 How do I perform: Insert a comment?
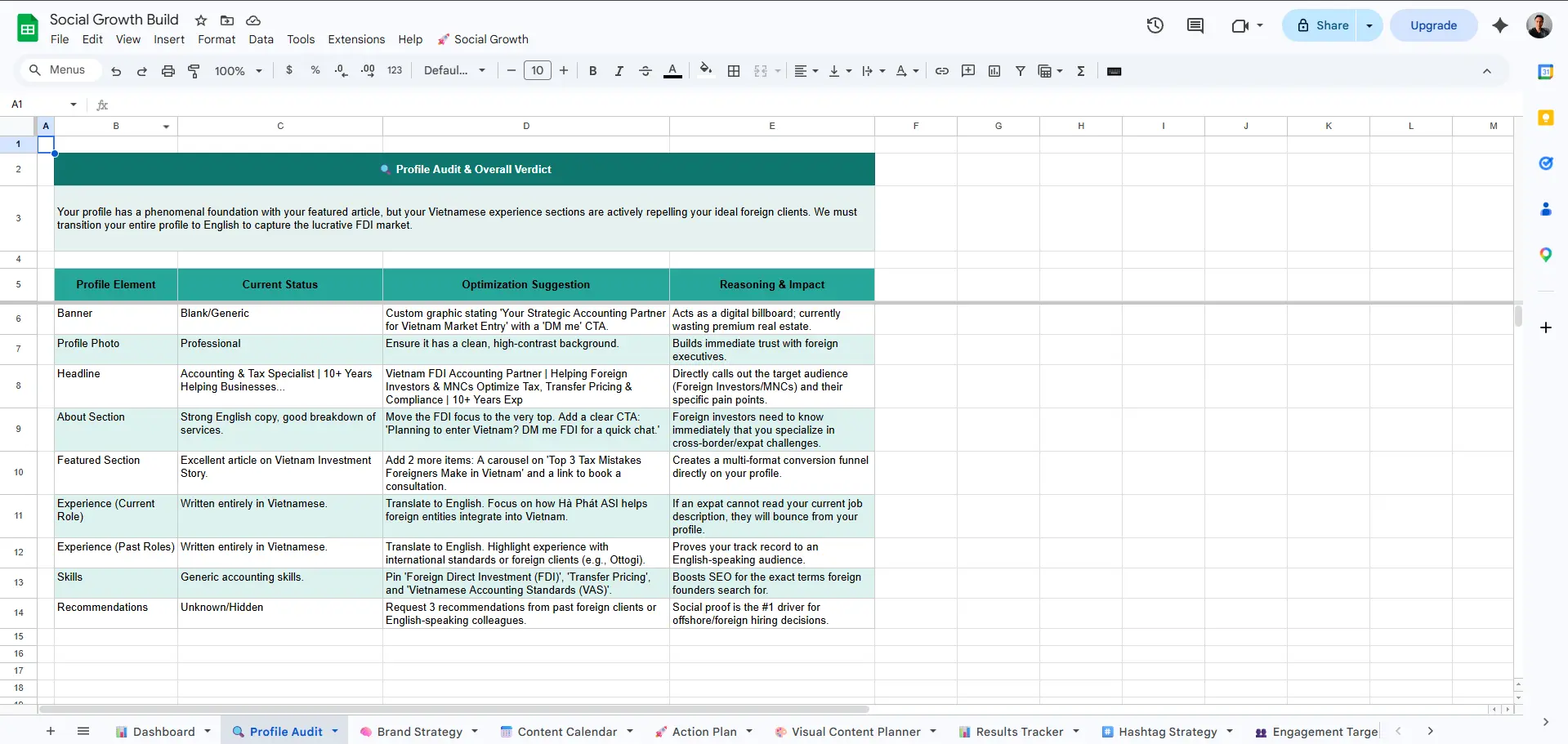968,71
